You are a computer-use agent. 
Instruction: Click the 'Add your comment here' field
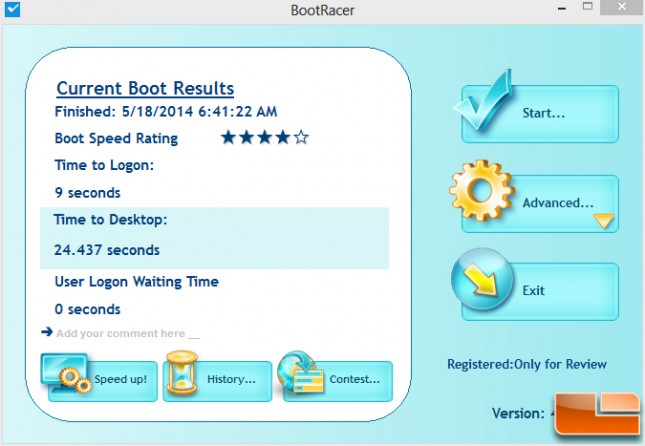pos(128,333)
